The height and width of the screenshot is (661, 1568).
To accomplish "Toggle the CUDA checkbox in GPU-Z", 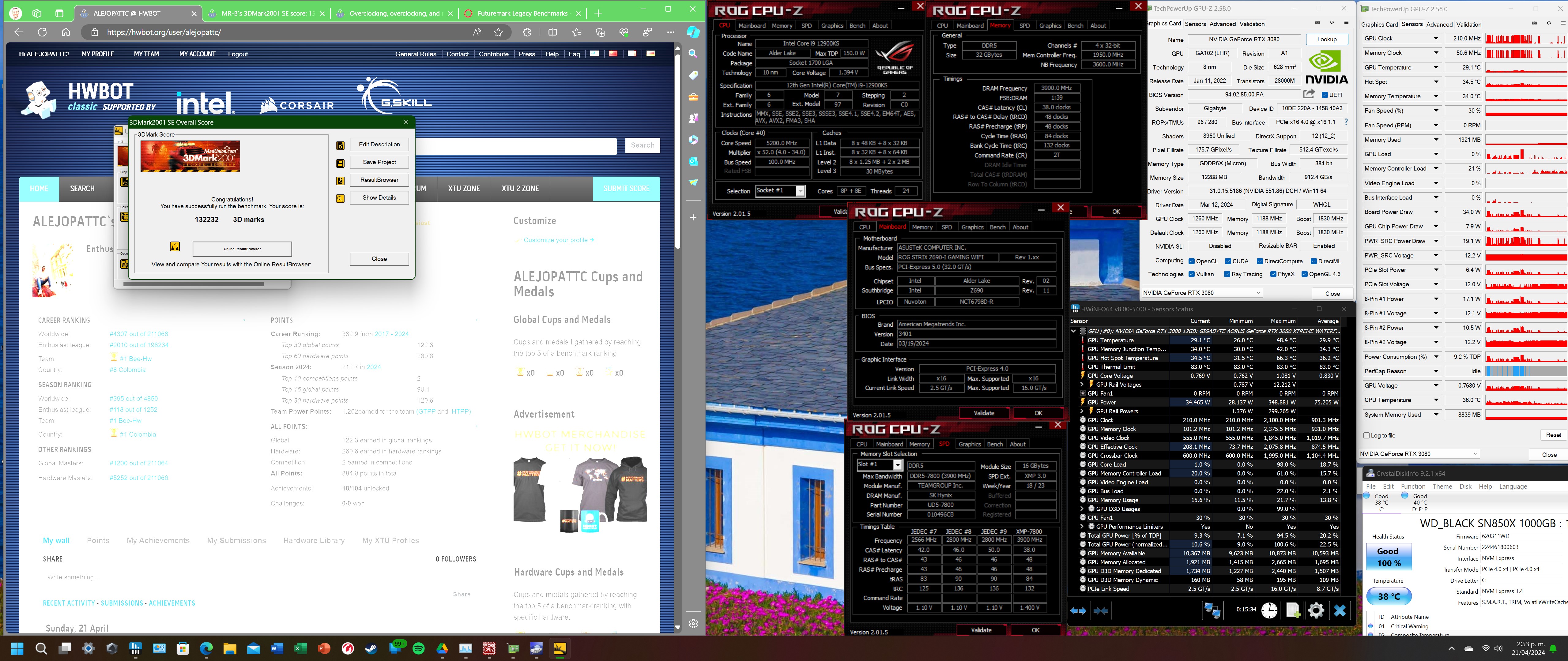I will [1228, 261].
